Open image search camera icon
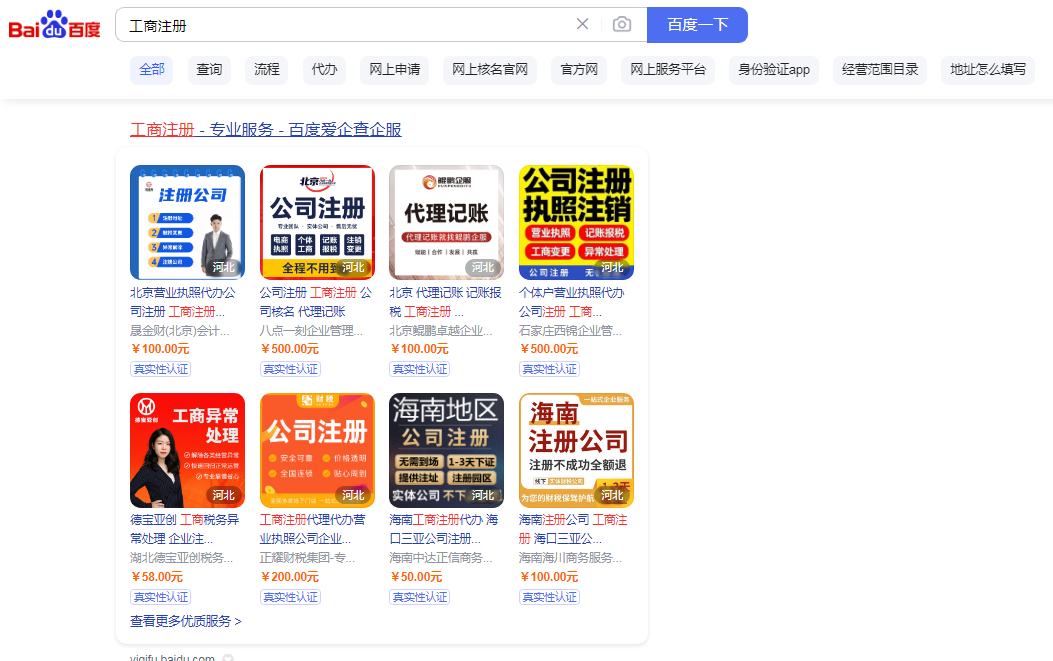This screenshot has width=1053, height=661. pos(622,24)
